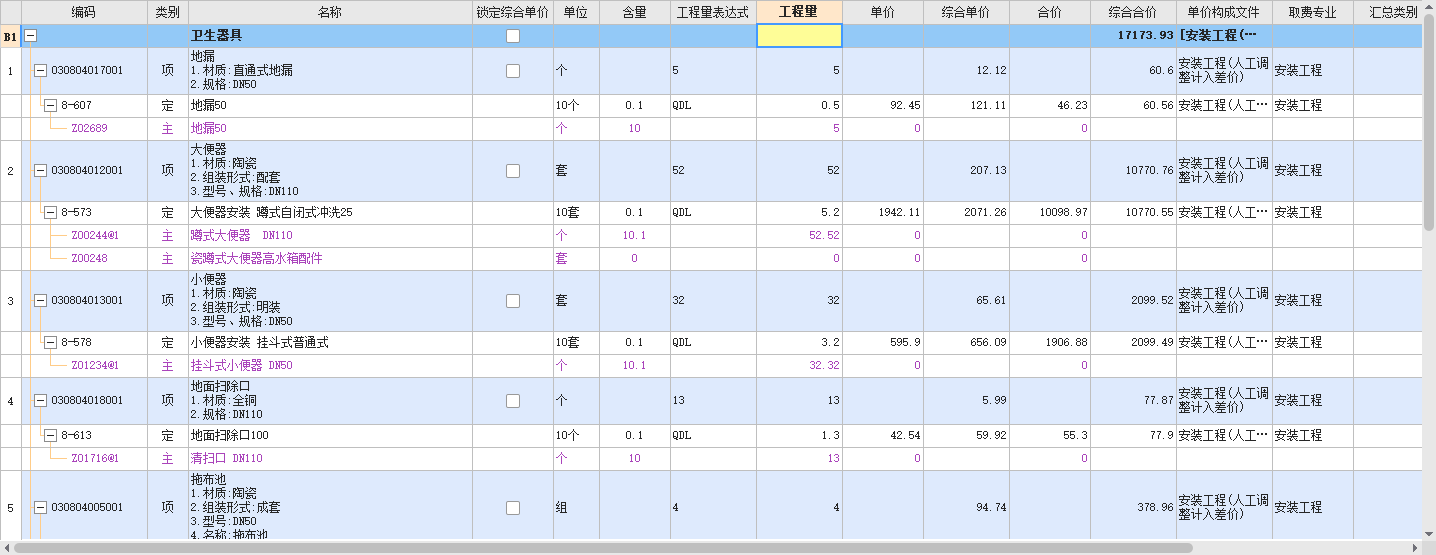The height and width of the screenshot is (555, 1436).
Task: Collapse item 030804012001 row
Action: [x=40, y=171]
